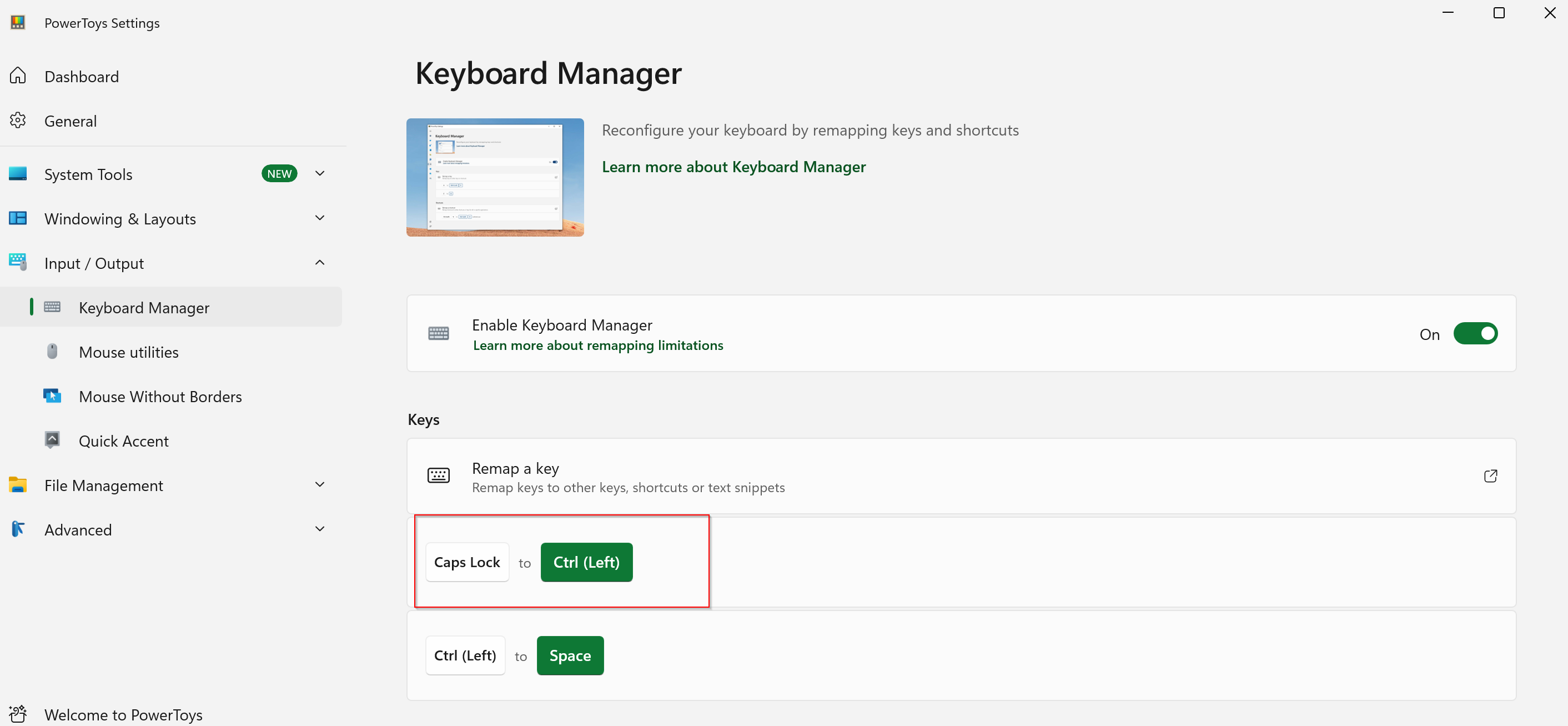The image size is (1568, 726).
Task: Click the Keyboard Manager sidebar icon
Action: point(52,307)
